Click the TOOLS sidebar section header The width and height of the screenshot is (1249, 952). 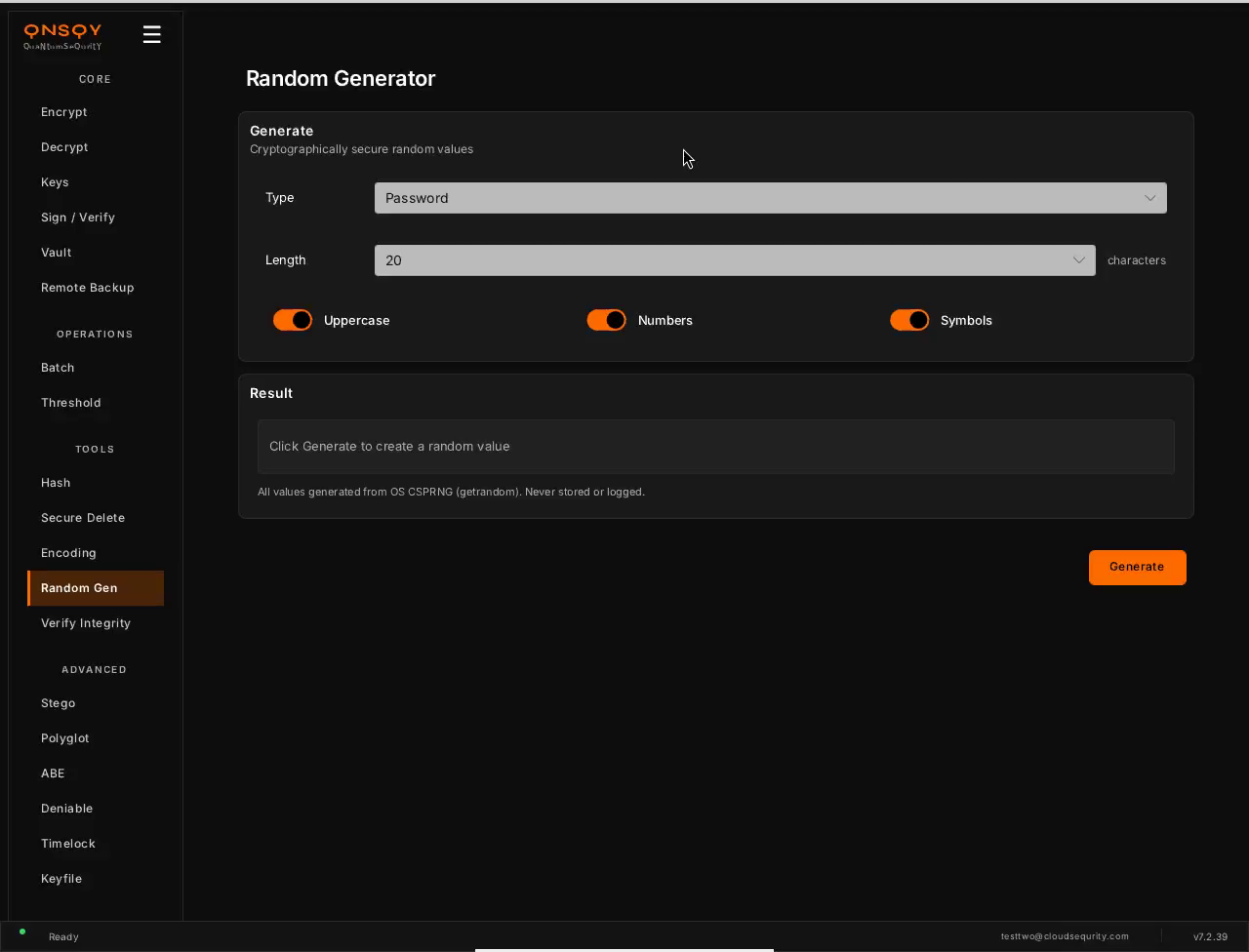coord(95,450)
